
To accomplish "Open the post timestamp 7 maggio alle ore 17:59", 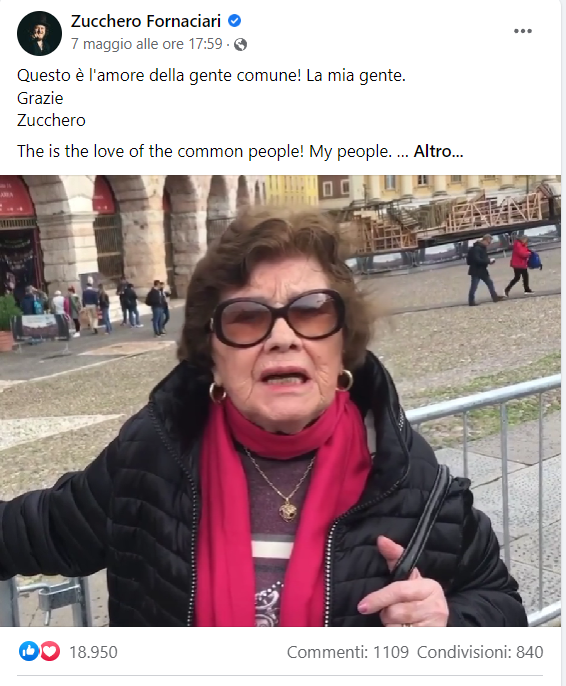I will click(x=147, y=44).
